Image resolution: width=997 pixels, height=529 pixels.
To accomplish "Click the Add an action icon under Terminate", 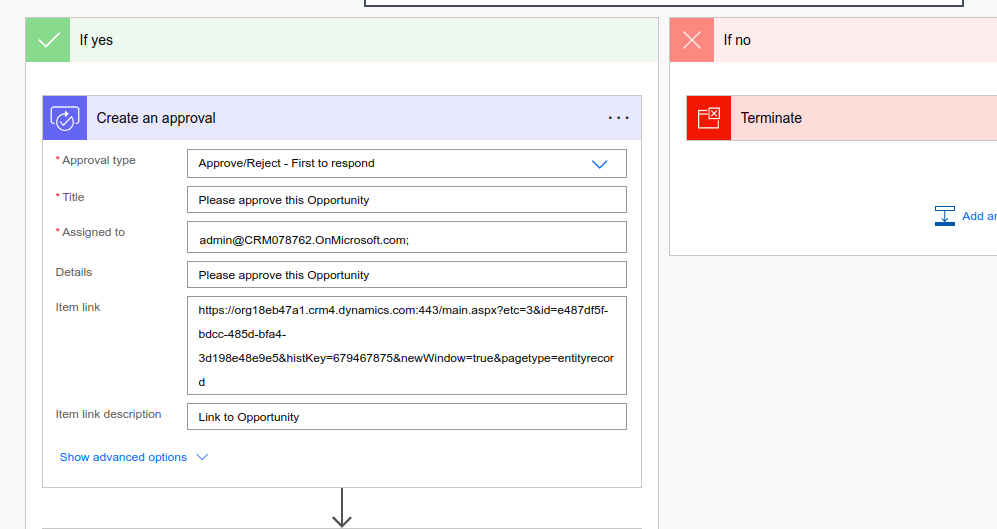I will [945, 216].
